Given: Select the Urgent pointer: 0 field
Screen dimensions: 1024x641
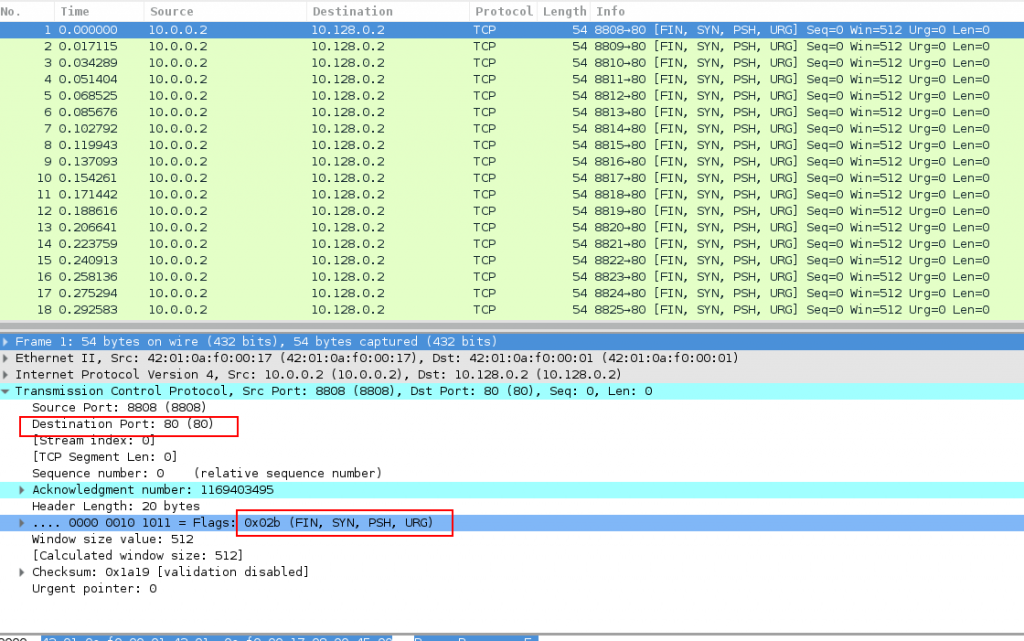Looking at the screenshot, I should [x=94, y=589].
